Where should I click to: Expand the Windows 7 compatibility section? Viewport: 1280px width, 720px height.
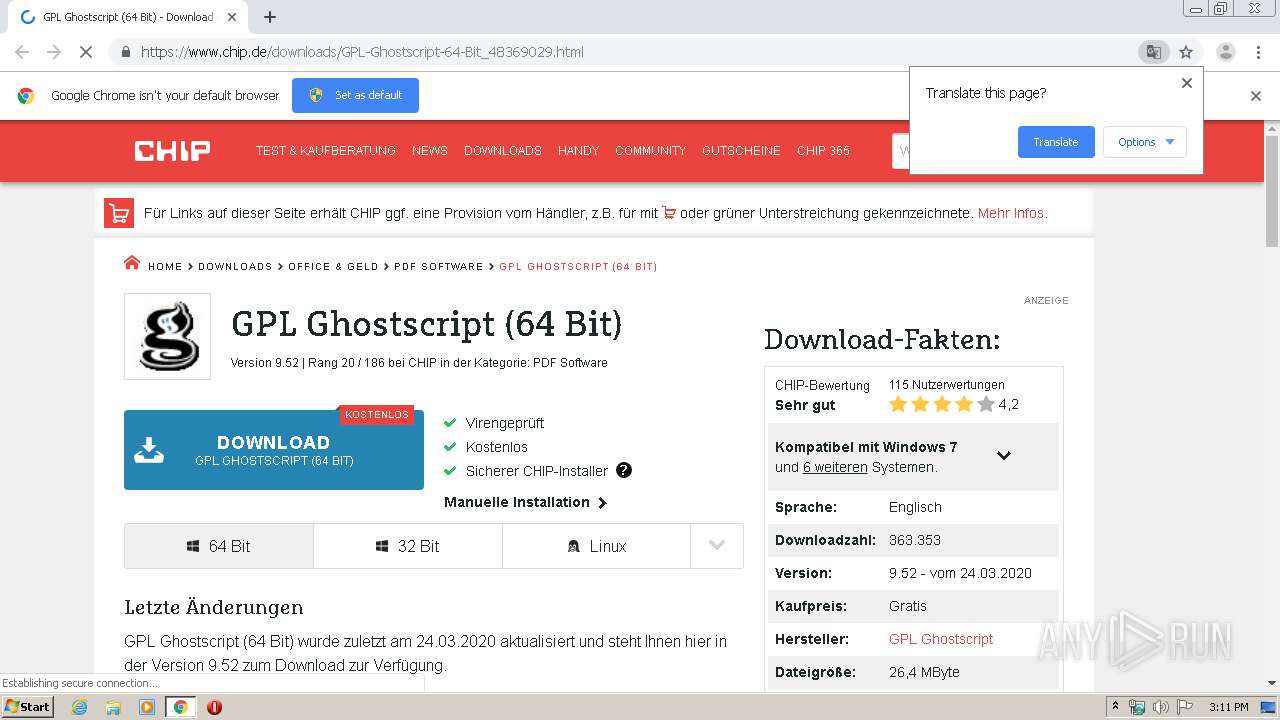click(x=1004, y=456)
